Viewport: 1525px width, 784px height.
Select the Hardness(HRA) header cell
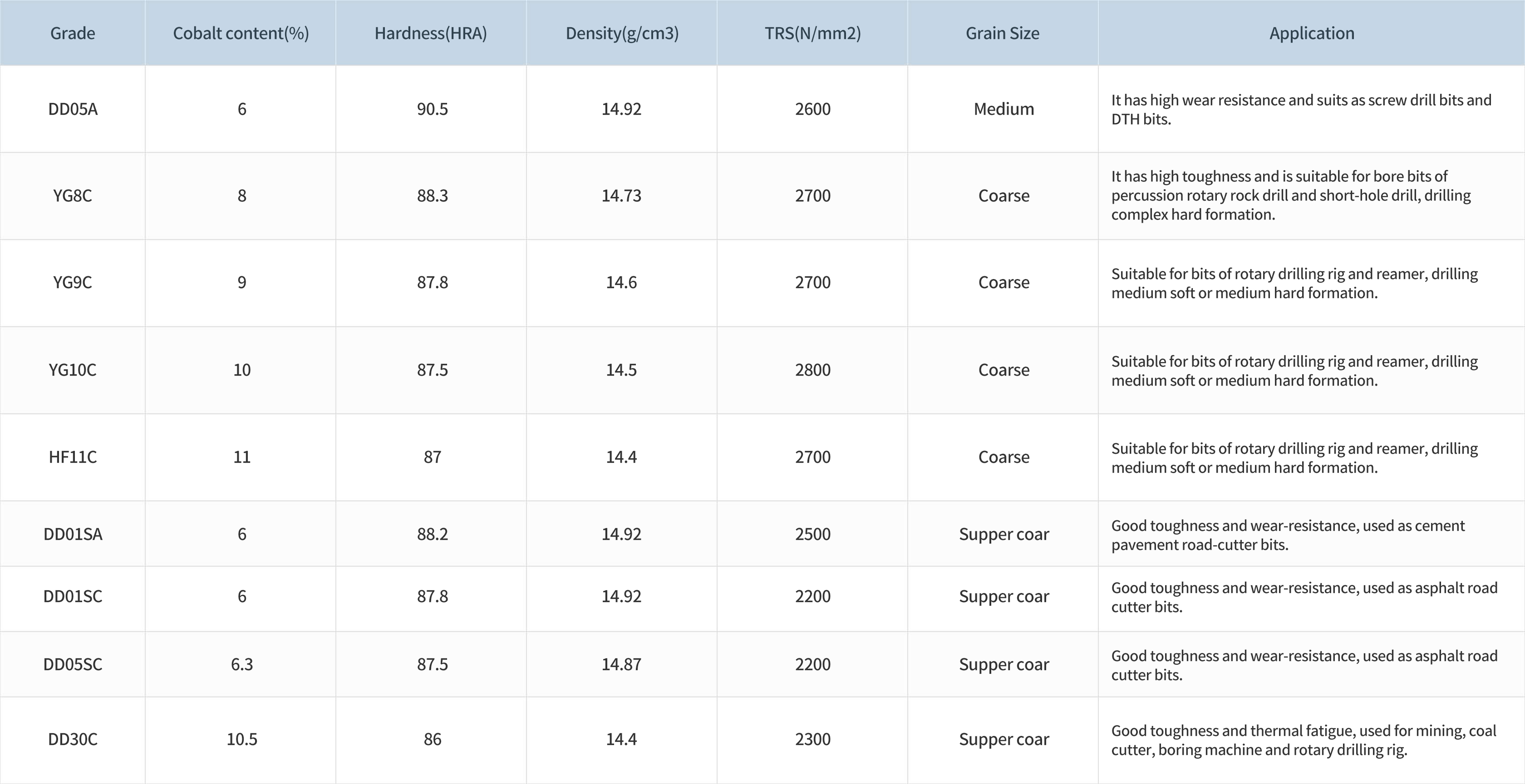(x=430, y=33)
